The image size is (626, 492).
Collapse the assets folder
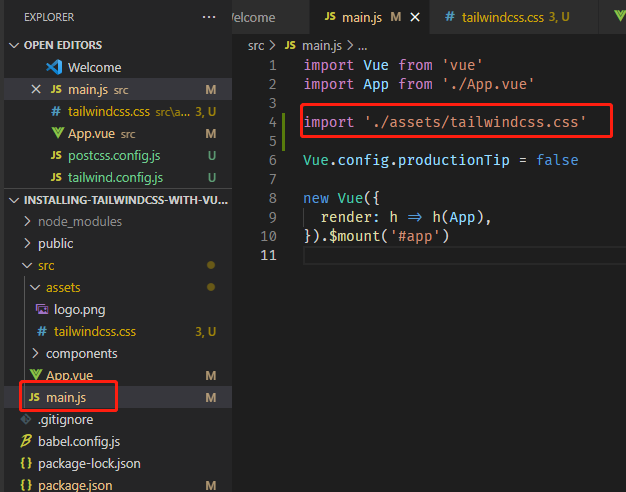click(35, 288)
